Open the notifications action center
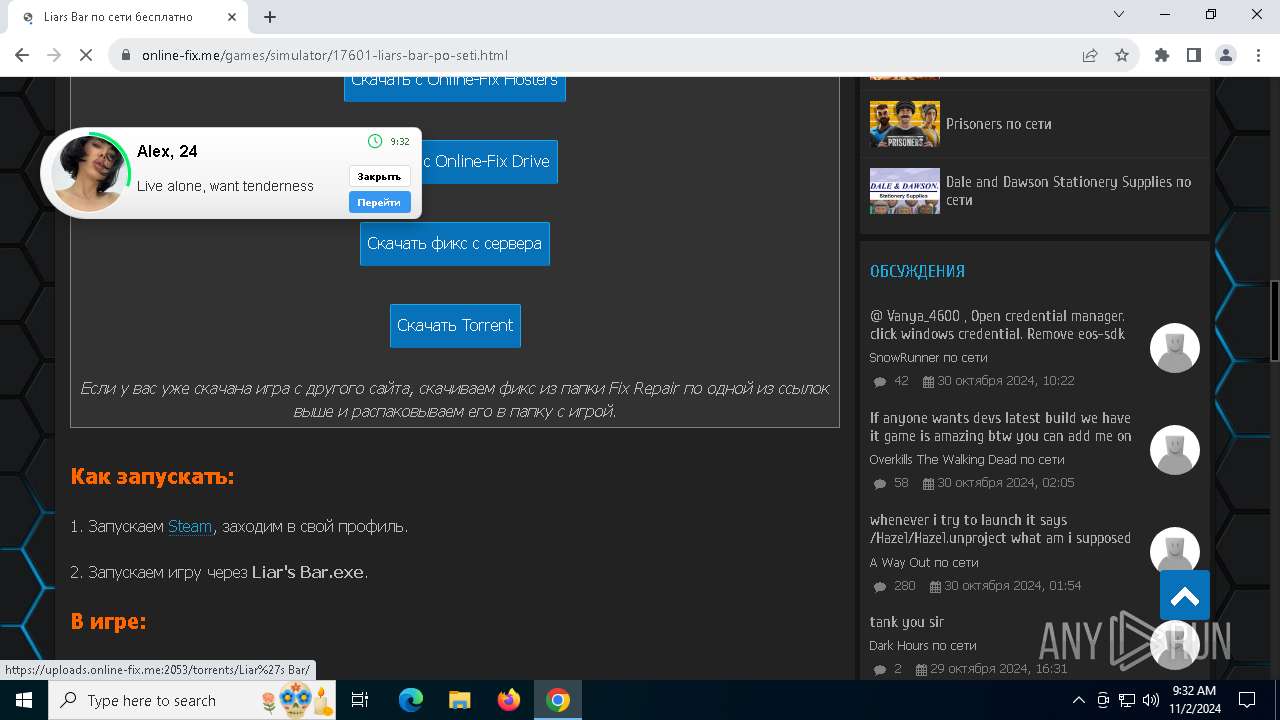 point(1247,700)
